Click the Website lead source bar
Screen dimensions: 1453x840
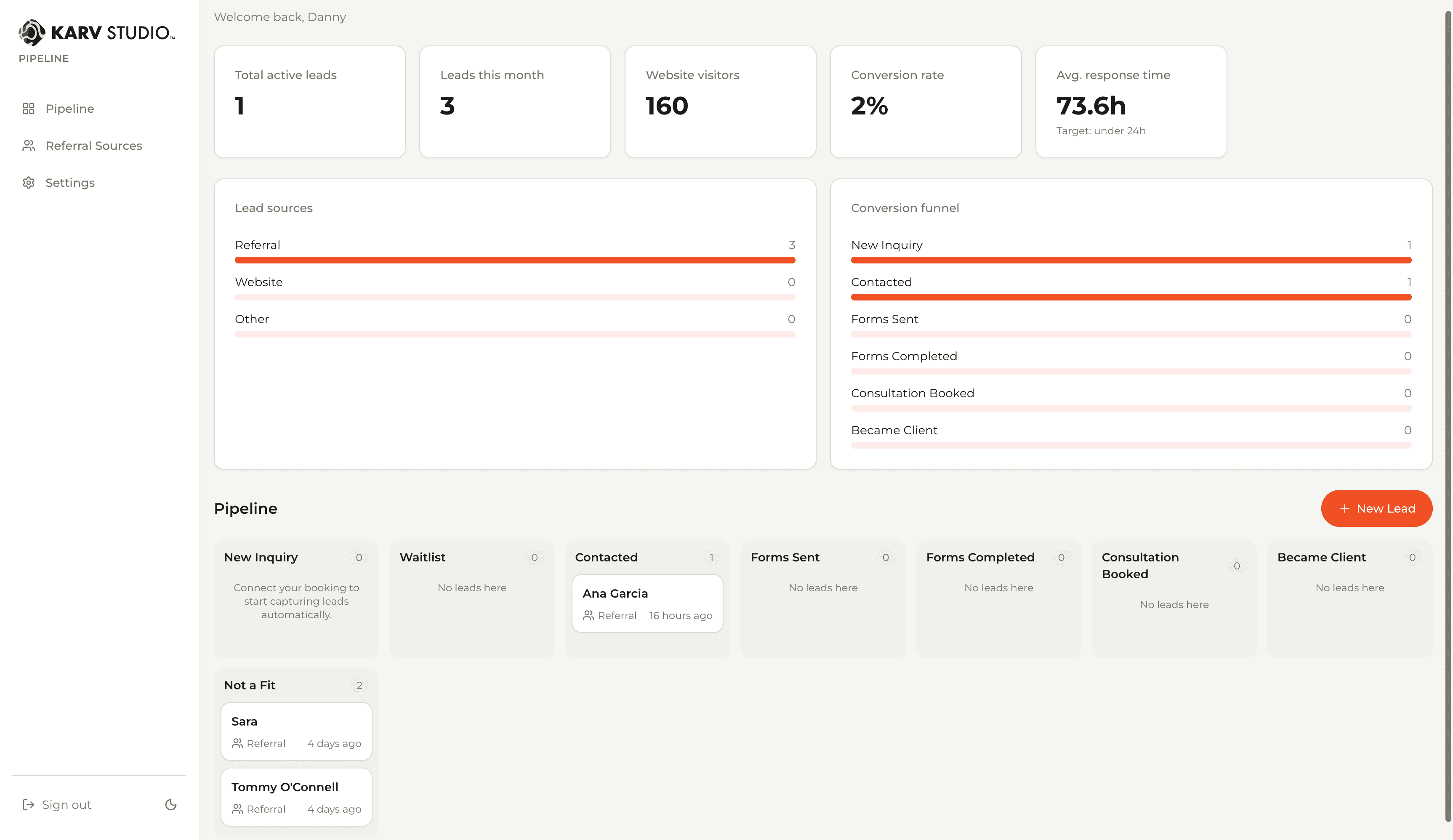pyautogui.click(x=515, y=297)
